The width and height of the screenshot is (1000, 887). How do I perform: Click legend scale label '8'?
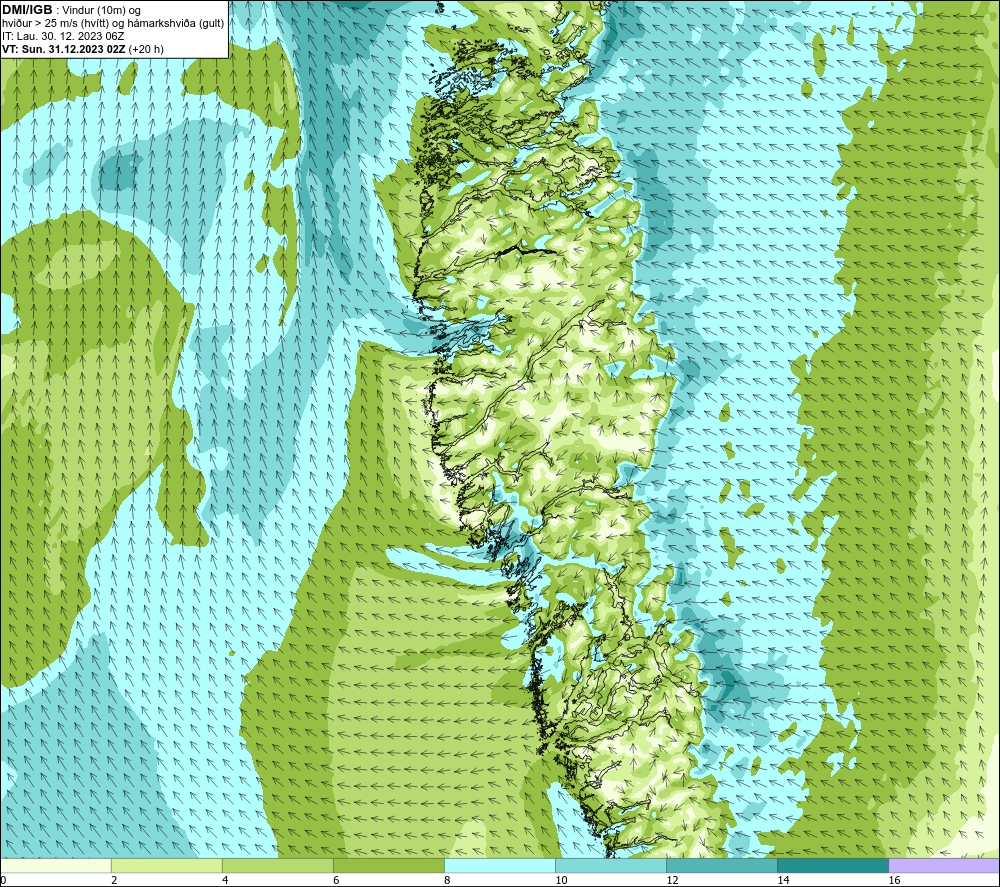(447, 881)
